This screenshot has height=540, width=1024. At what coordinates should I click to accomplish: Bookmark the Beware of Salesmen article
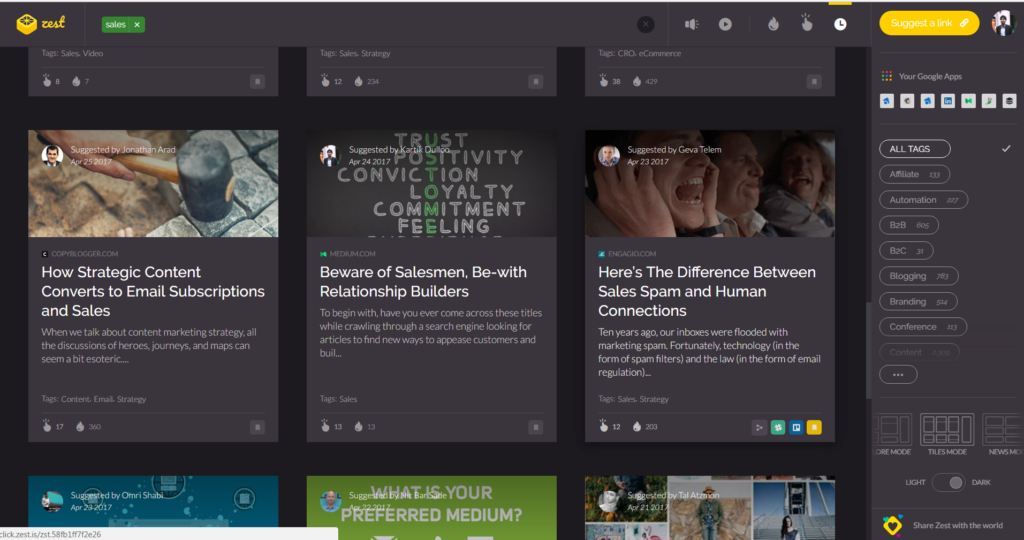pos(536,427)
